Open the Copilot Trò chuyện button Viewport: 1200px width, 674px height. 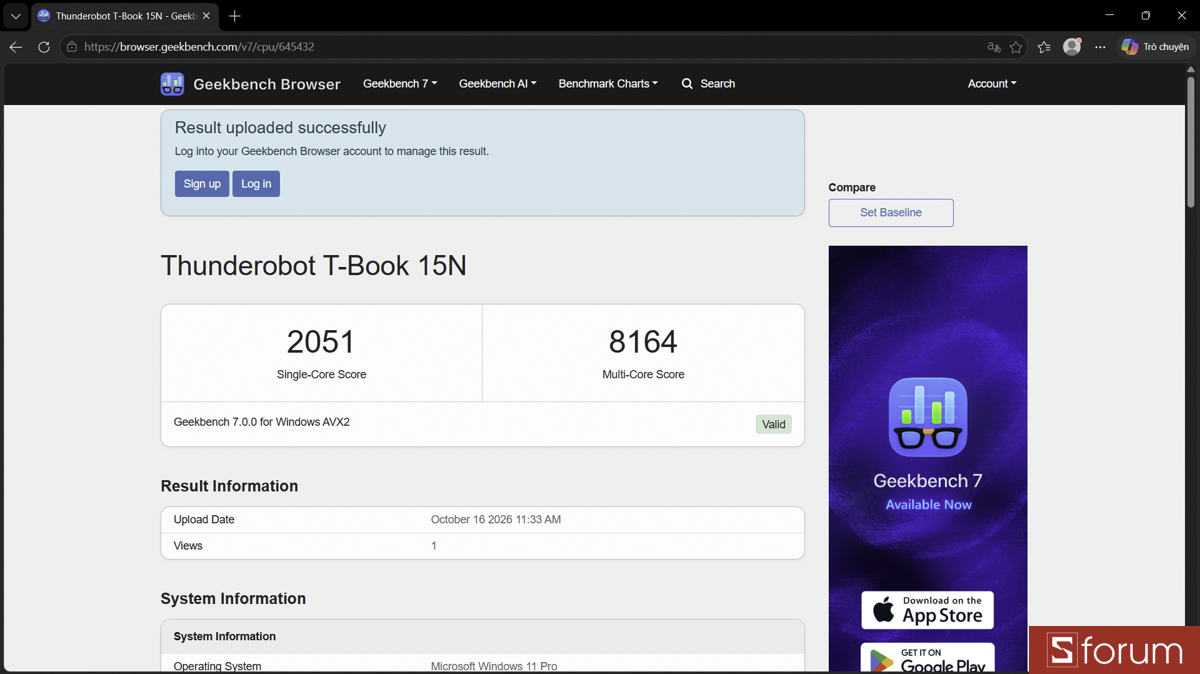pyautogui.click(x=1156, y=47)
